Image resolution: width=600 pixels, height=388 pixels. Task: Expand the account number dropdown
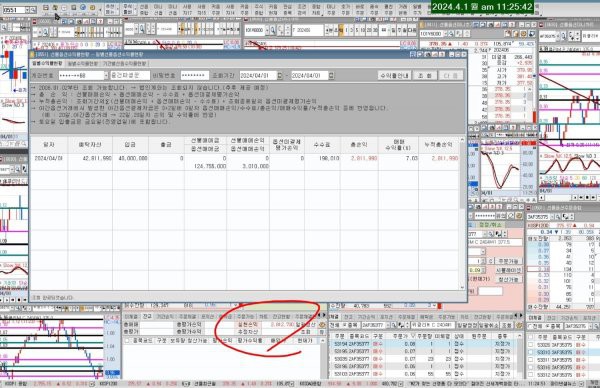point(106,76)
